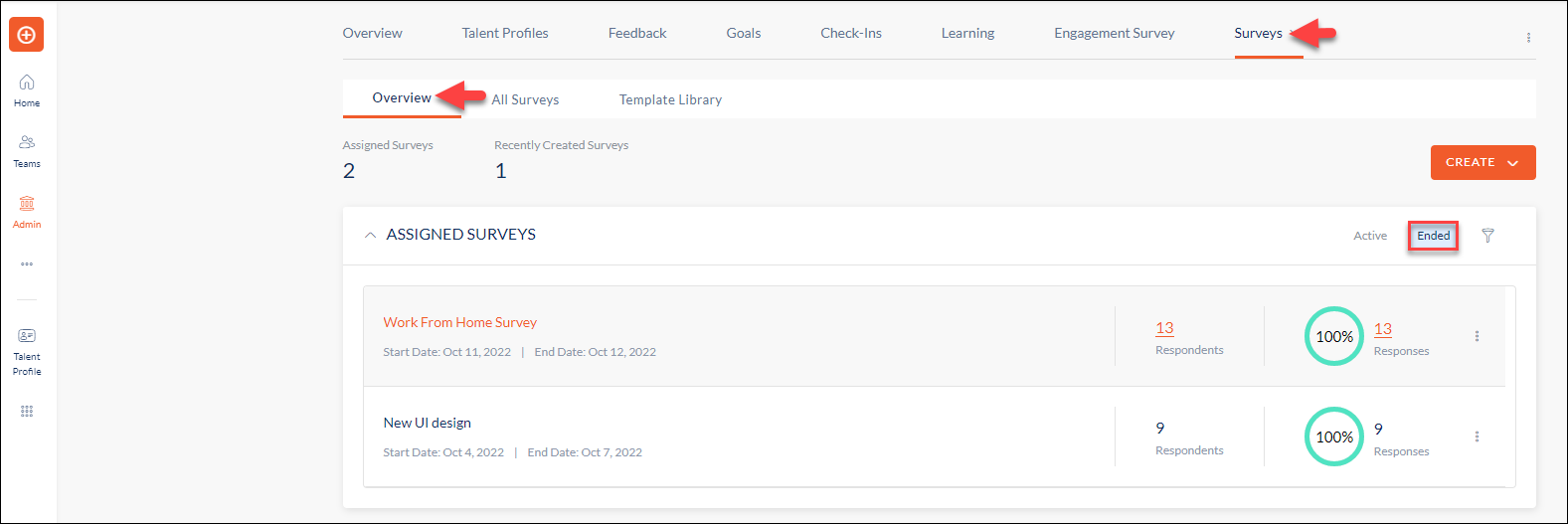The height and width of the screenshot is (524, 1568).
Task: Switch to the All Surveys sub-tab
Action: click(525, 99)
